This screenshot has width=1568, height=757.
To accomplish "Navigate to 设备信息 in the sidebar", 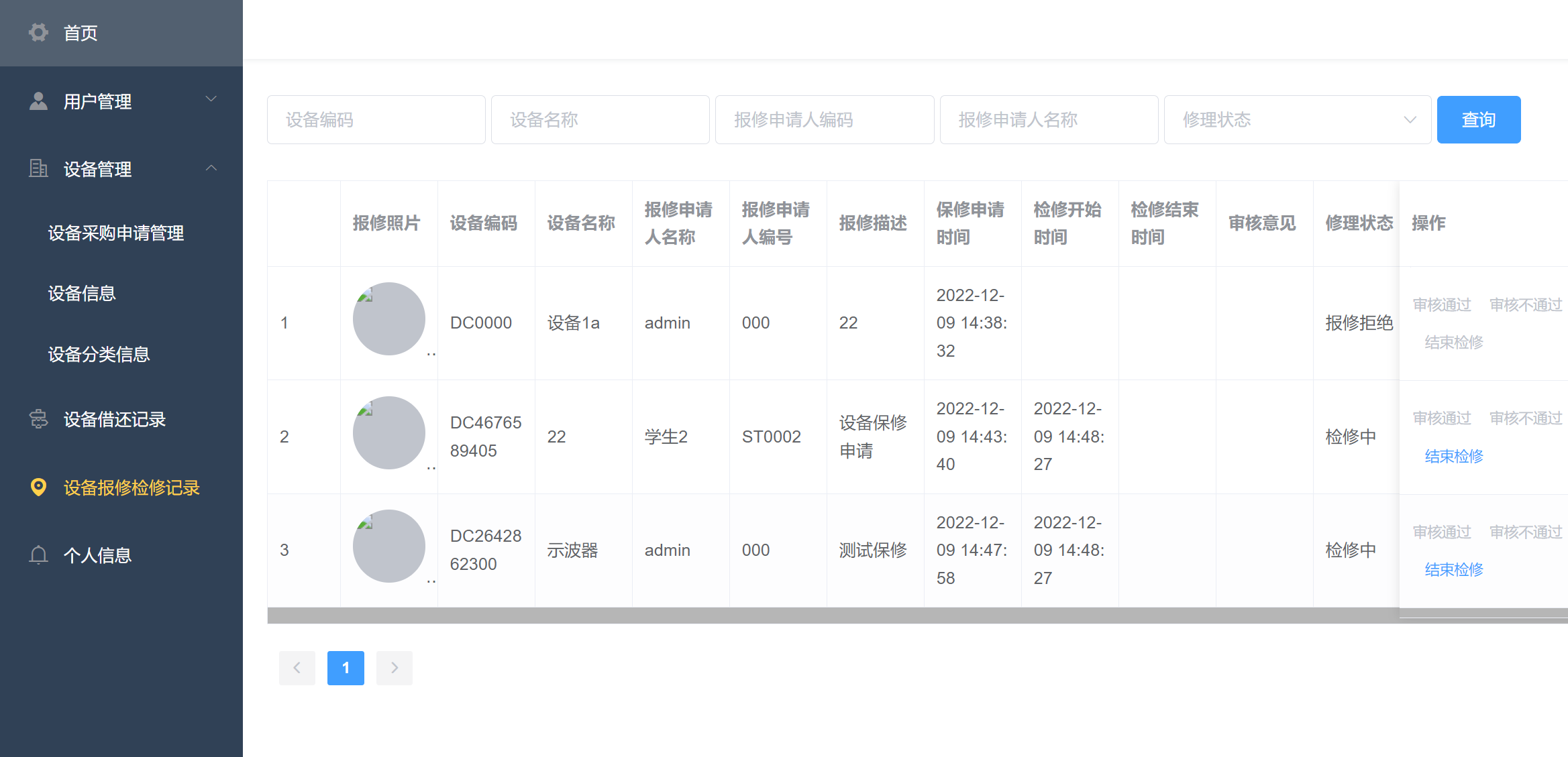I will (x=82, y=293).
